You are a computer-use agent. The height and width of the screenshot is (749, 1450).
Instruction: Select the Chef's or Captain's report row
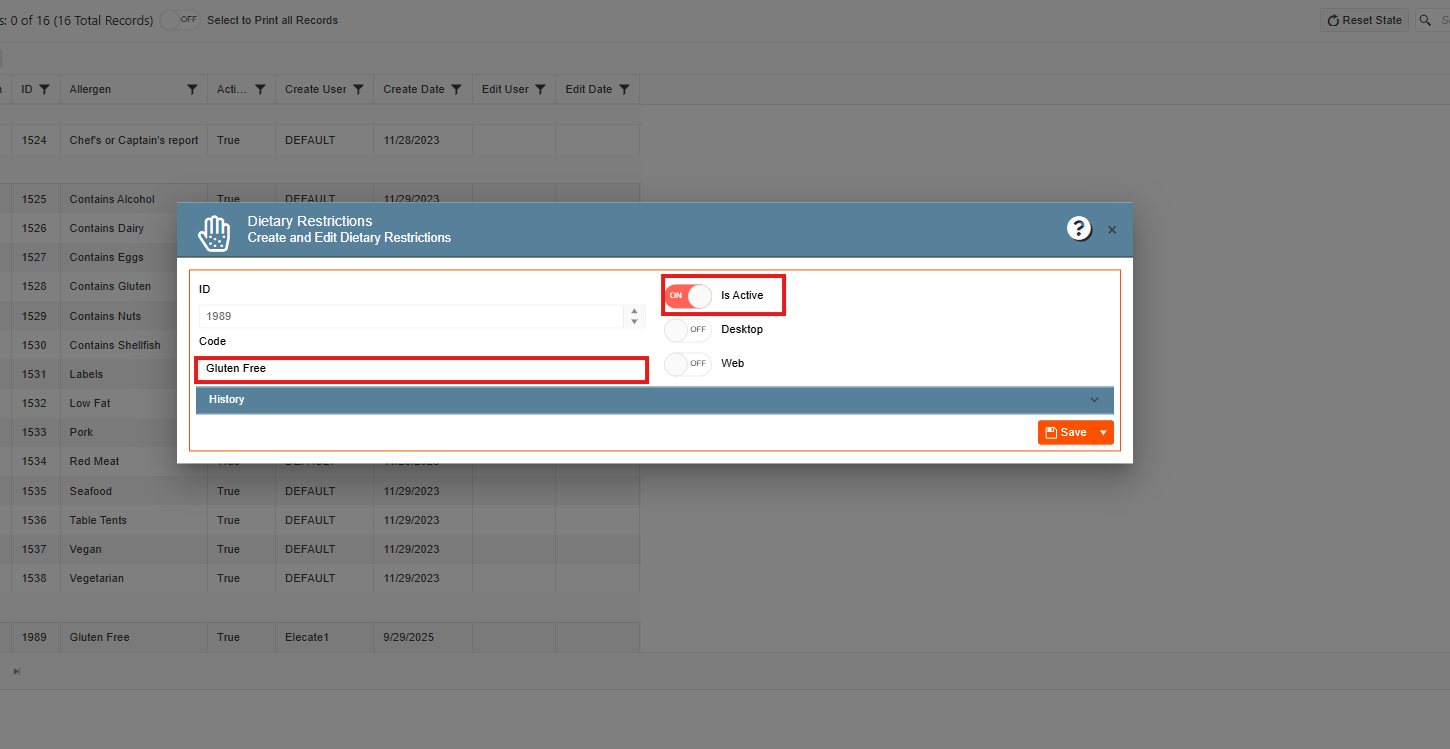pos(320,140)
